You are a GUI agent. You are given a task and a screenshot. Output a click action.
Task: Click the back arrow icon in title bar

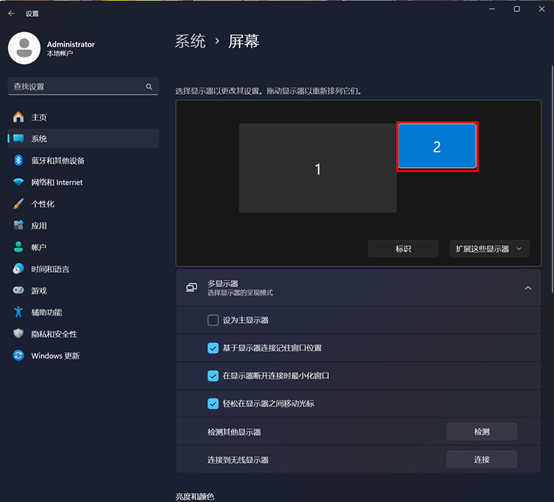[x=11, y=13]
